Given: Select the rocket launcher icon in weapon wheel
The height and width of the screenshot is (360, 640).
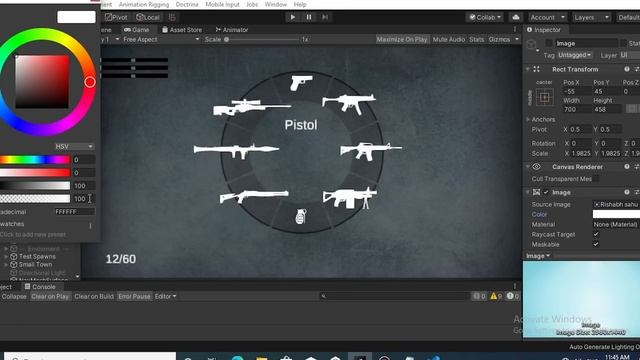Looking at the screenshot, I should point(236,151).
